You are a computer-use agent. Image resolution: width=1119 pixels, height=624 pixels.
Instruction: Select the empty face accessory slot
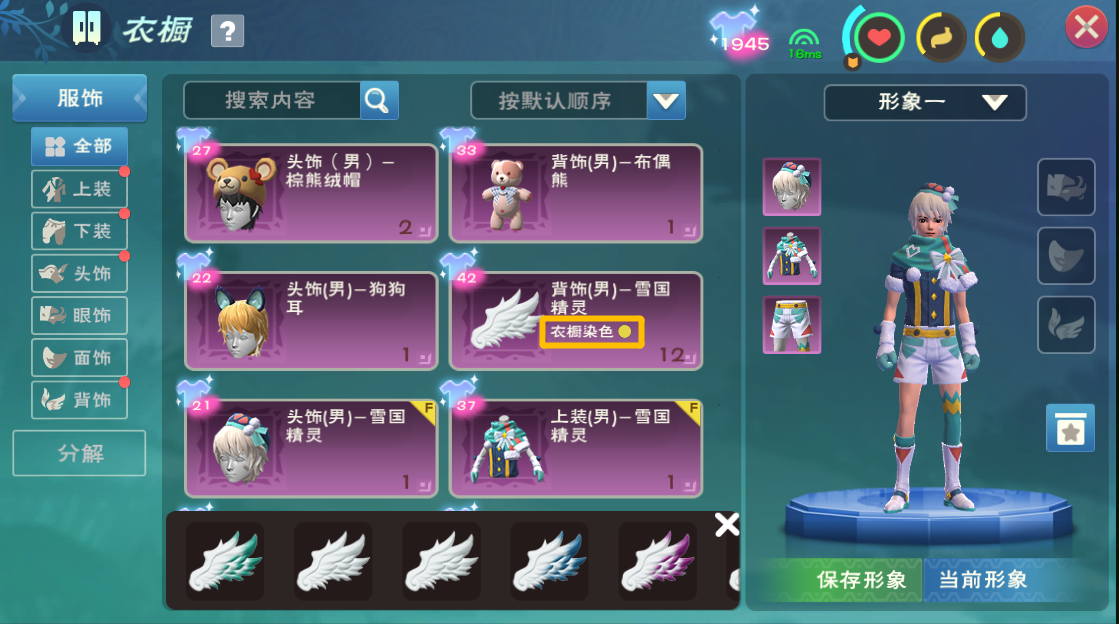tap(1066, 256)
